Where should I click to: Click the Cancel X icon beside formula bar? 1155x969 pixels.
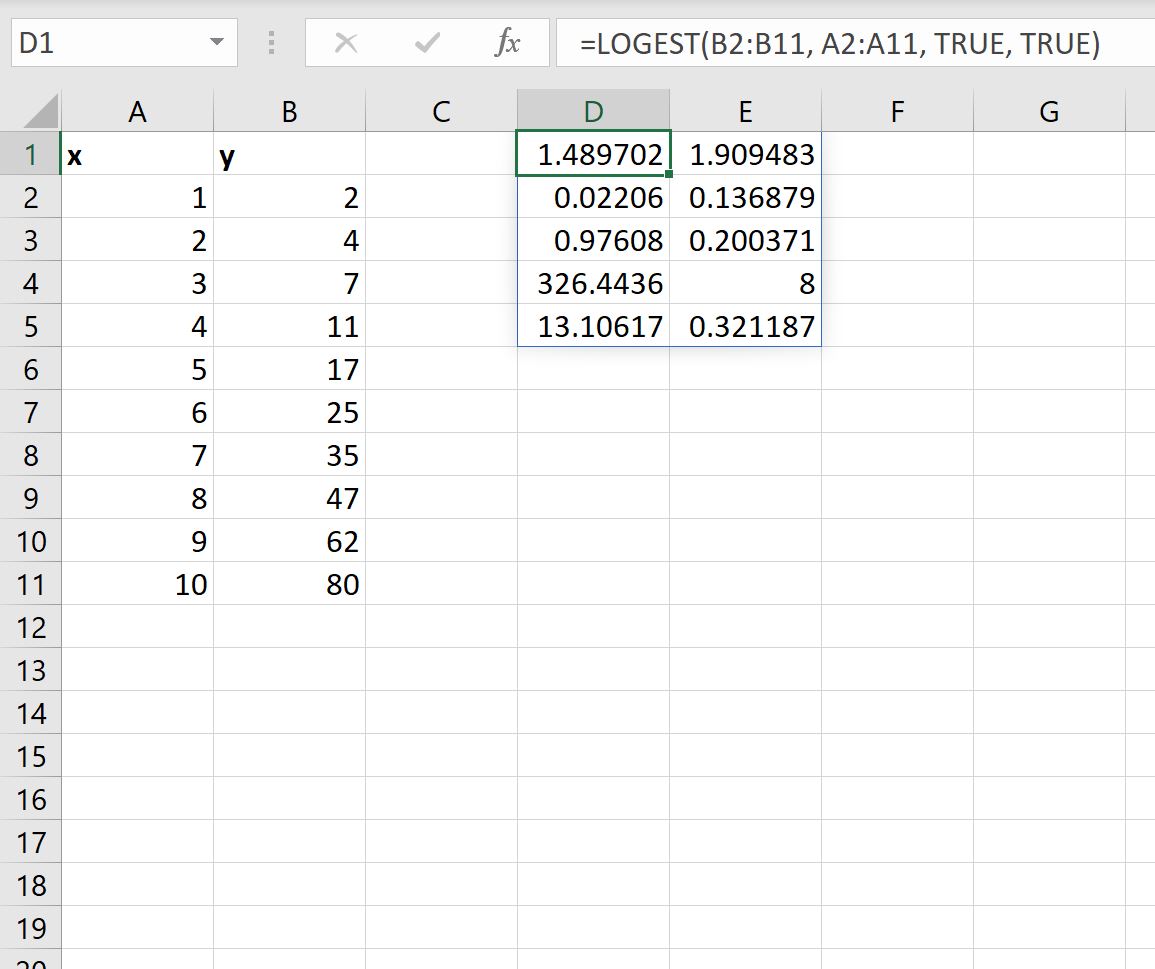pos(346,42)
